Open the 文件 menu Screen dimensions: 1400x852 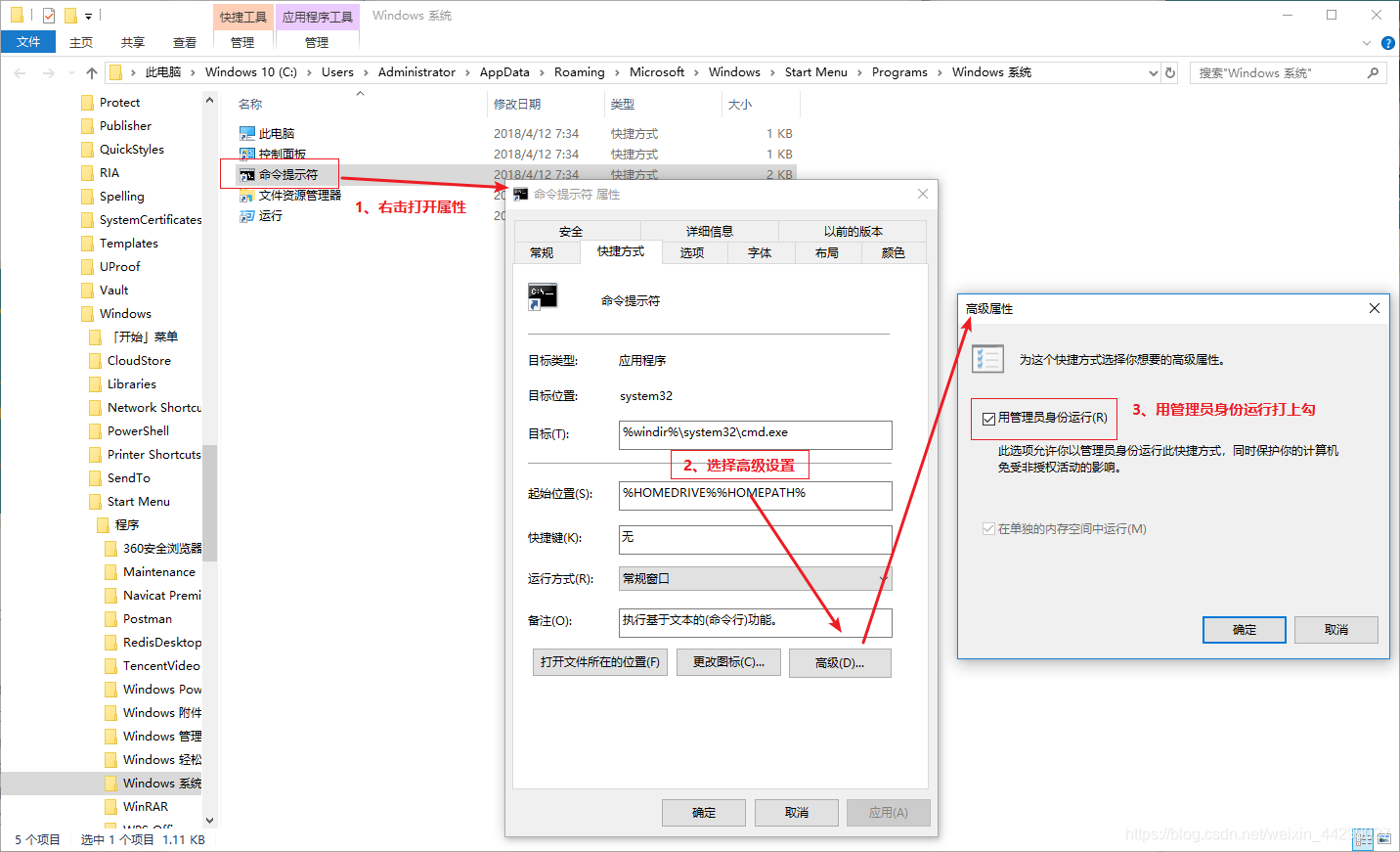click(28, 42)
